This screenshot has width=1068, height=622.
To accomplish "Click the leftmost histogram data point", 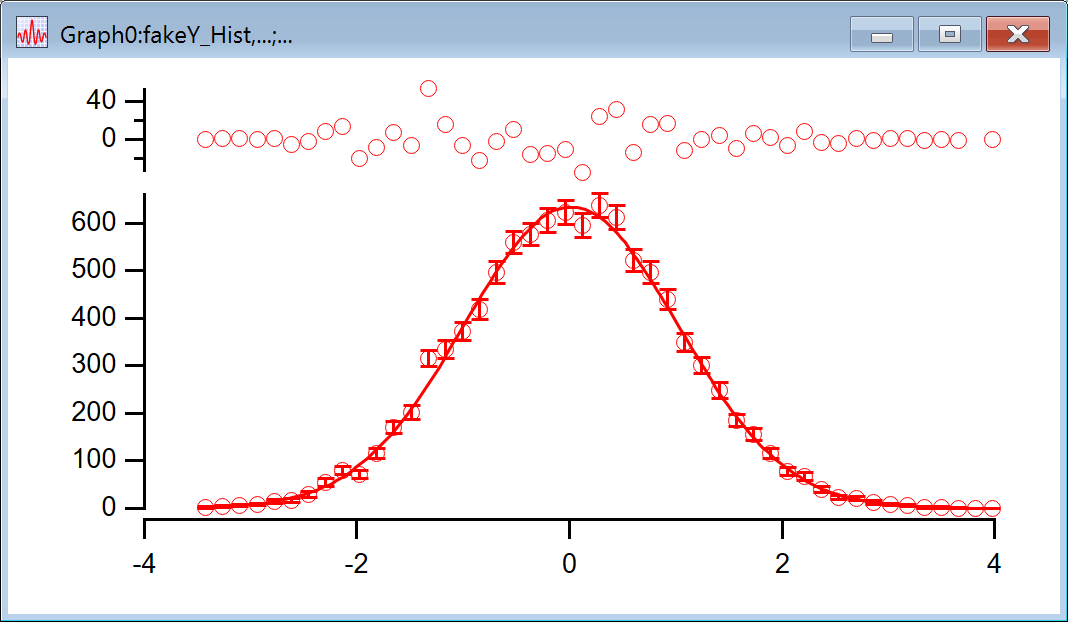I will [205, 507].
